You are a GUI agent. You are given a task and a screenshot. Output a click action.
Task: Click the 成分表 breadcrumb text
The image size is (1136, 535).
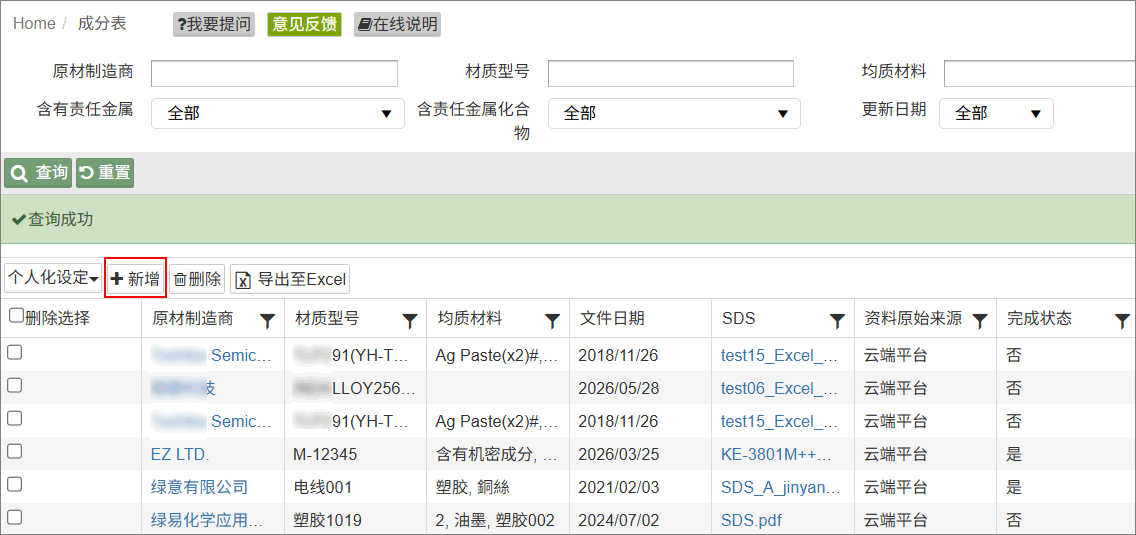pos(101,24)
